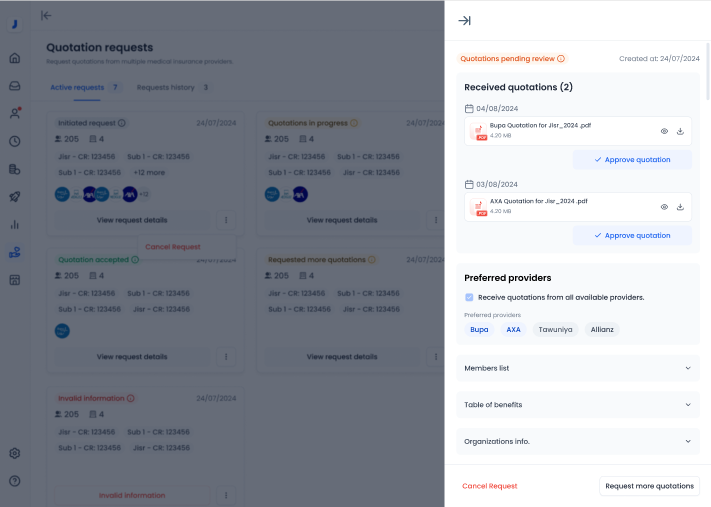Toggle receive quotations from all providers checkbox
The width and height of the screenshot is (711, 507).
(x=470, y=297)
